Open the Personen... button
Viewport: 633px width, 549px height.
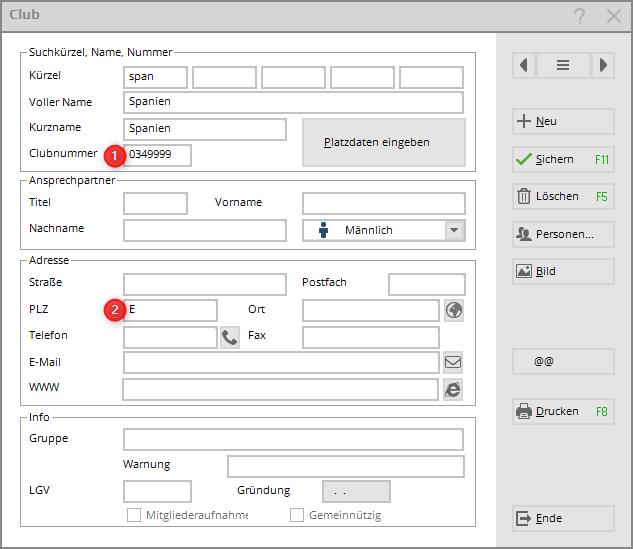pyautogui.click(x=563, y=234)
